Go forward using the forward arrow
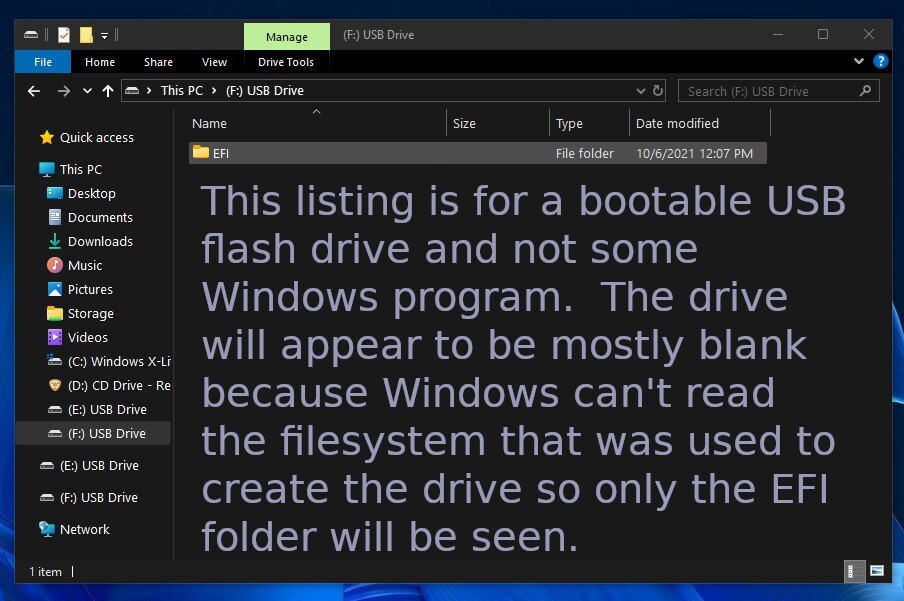The height and width of the screenshot is (601, 904). [64, 91]
